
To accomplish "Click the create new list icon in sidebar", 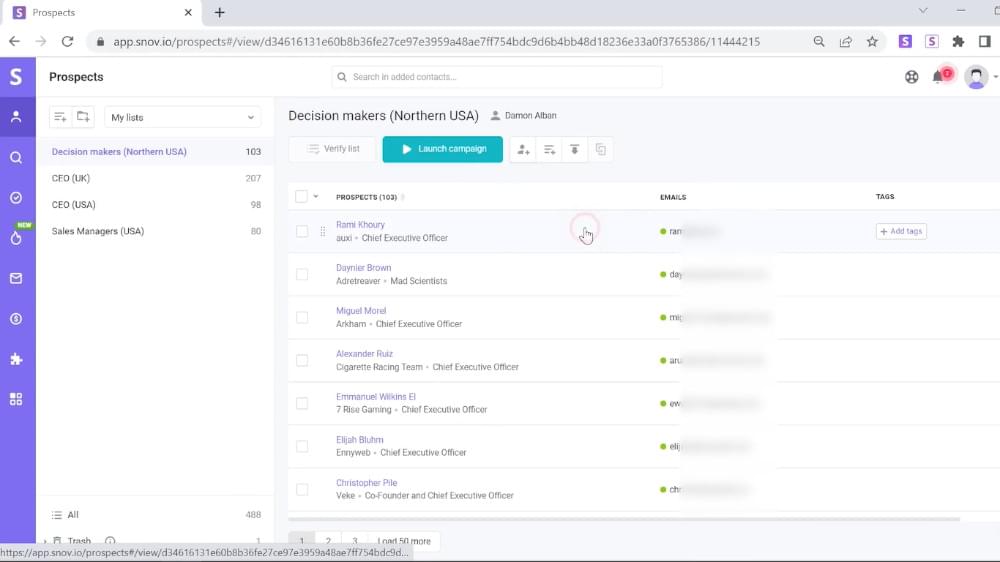I will tap(60, 117).
